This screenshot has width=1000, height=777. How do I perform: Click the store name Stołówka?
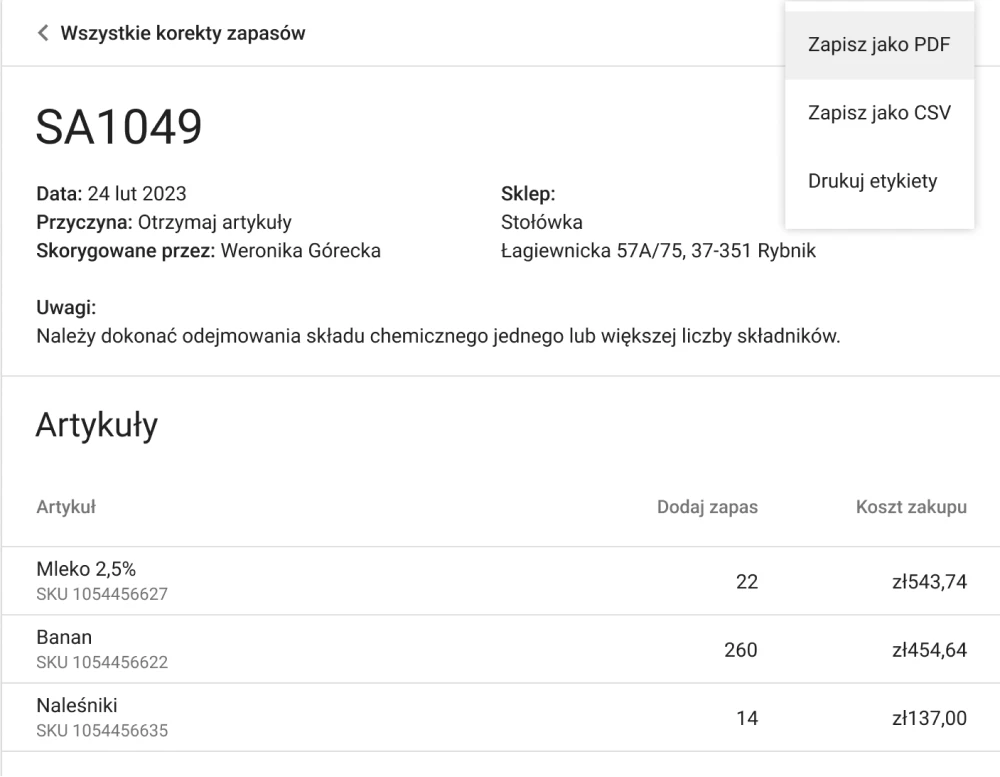541,222
